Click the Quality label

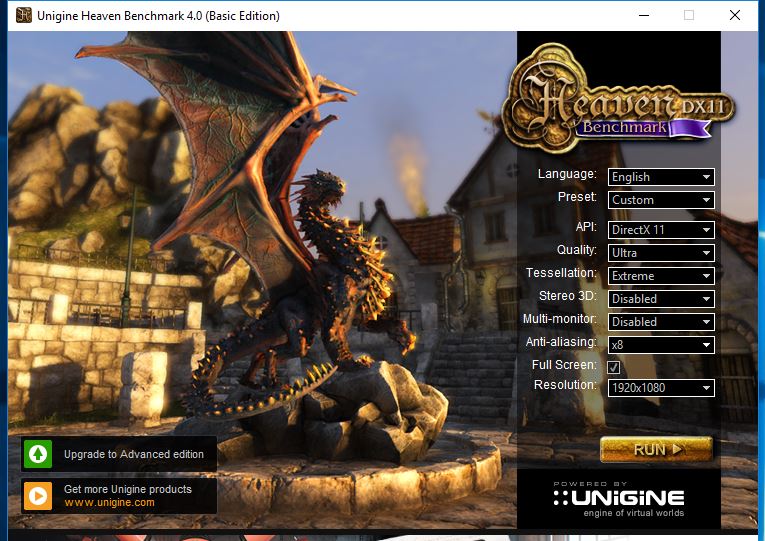[577, 250]
